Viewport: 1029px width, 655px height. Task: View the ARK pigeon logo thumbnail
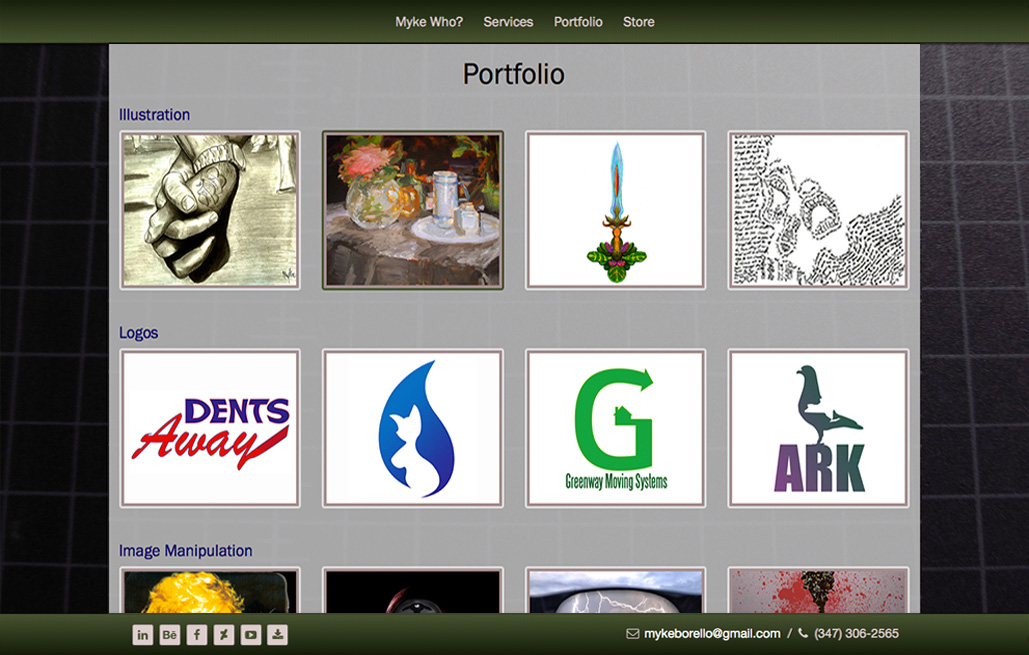(x=818, y=429)
